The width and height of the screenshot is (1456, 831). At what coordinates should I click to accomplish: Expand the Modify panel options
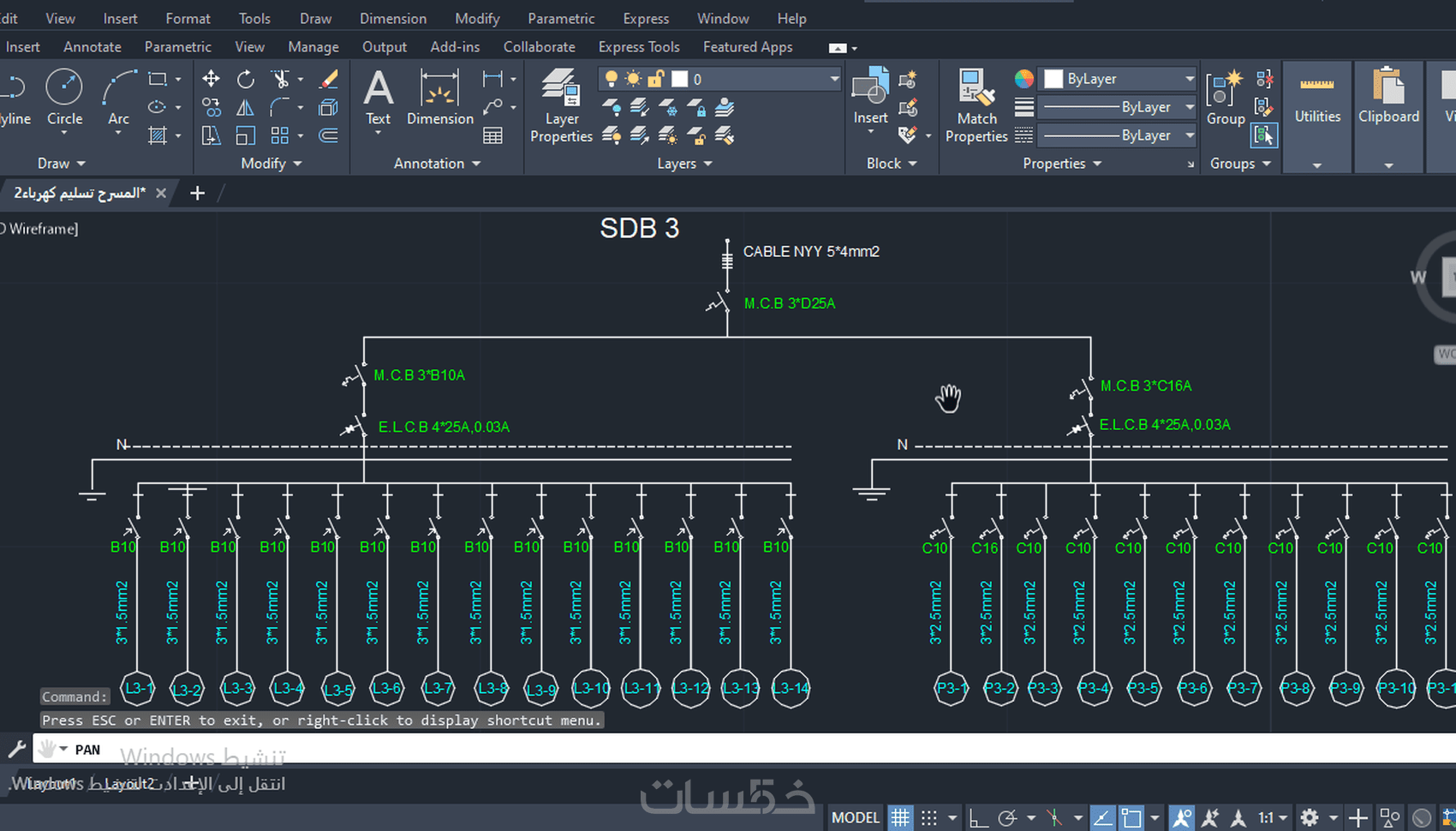point(272,164)
